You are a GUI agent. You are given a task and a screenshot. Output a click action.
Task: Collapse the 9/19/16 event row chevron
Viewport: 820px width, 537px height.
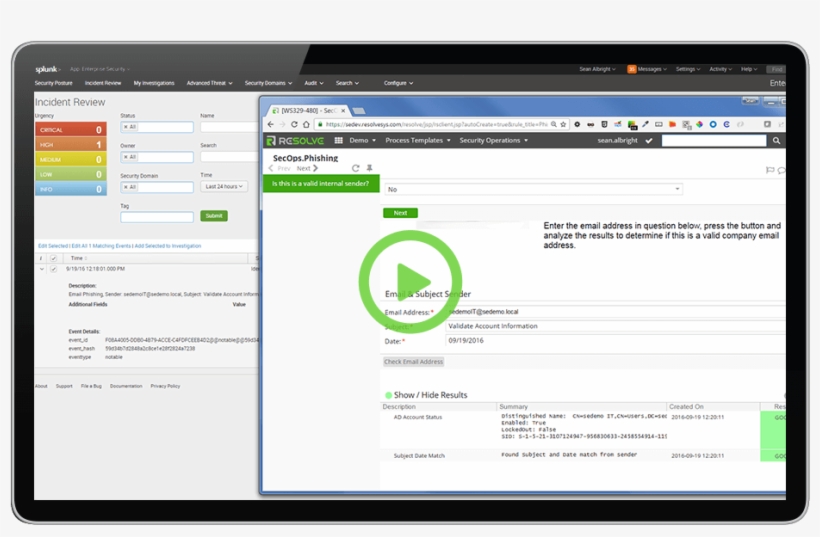coord(42,269)
